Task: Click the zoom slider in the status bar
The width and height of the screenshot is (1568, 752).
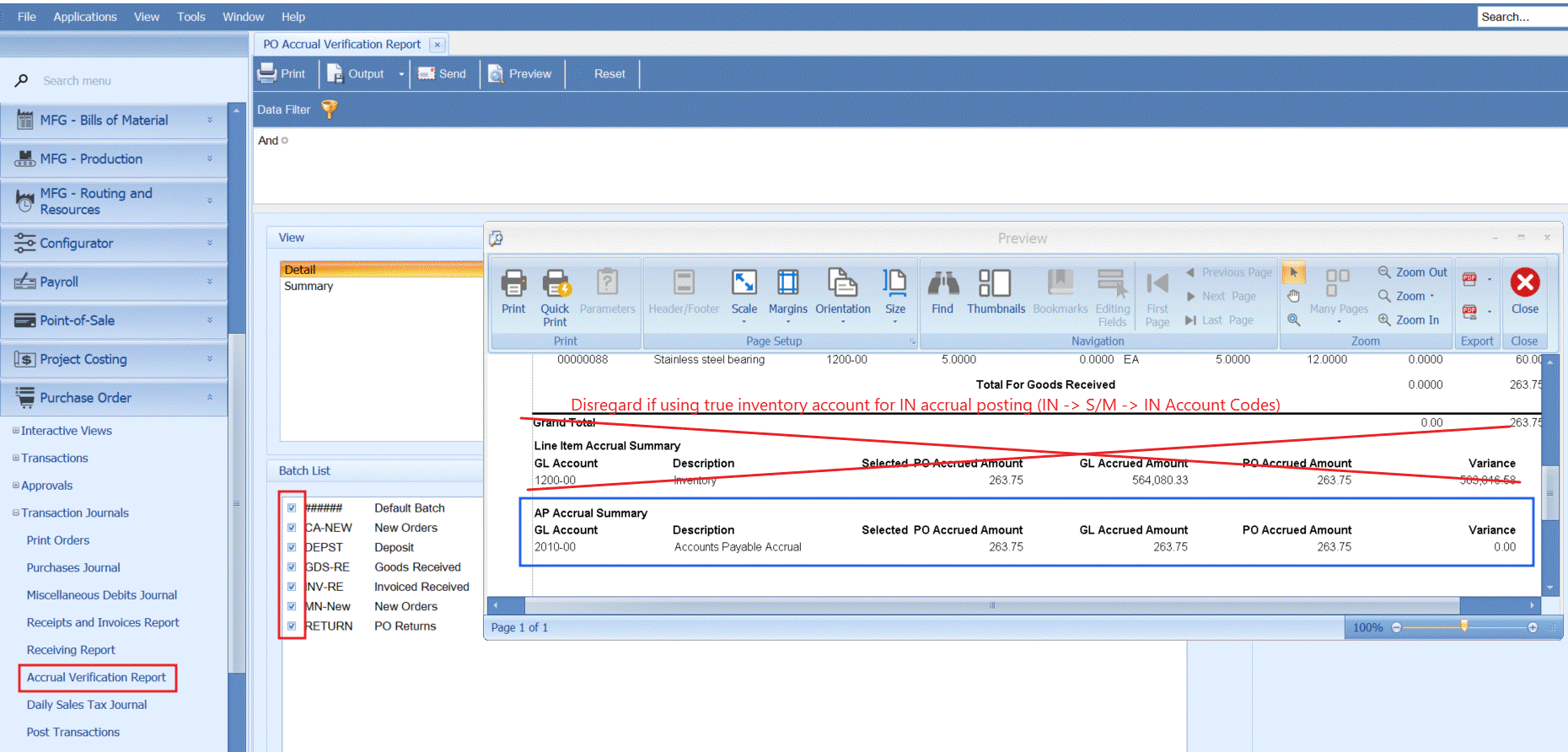Action: 1463,627
